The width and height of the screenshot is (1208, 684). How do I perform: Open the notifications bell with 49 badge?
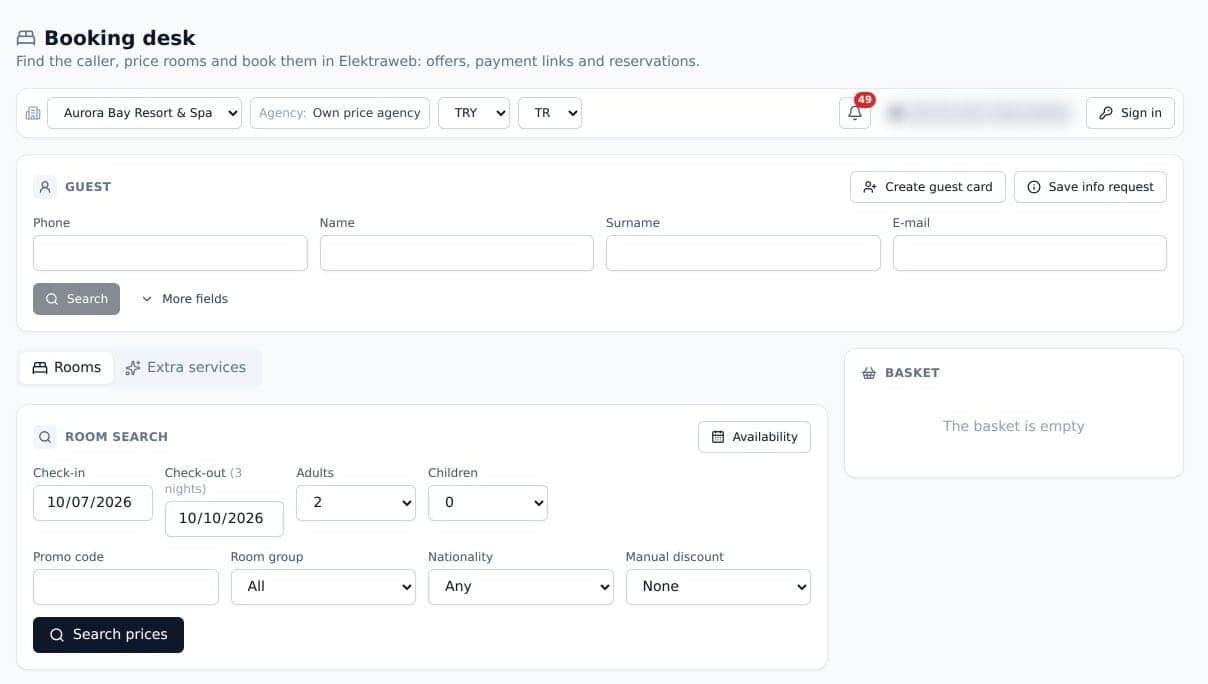[855, 113]
